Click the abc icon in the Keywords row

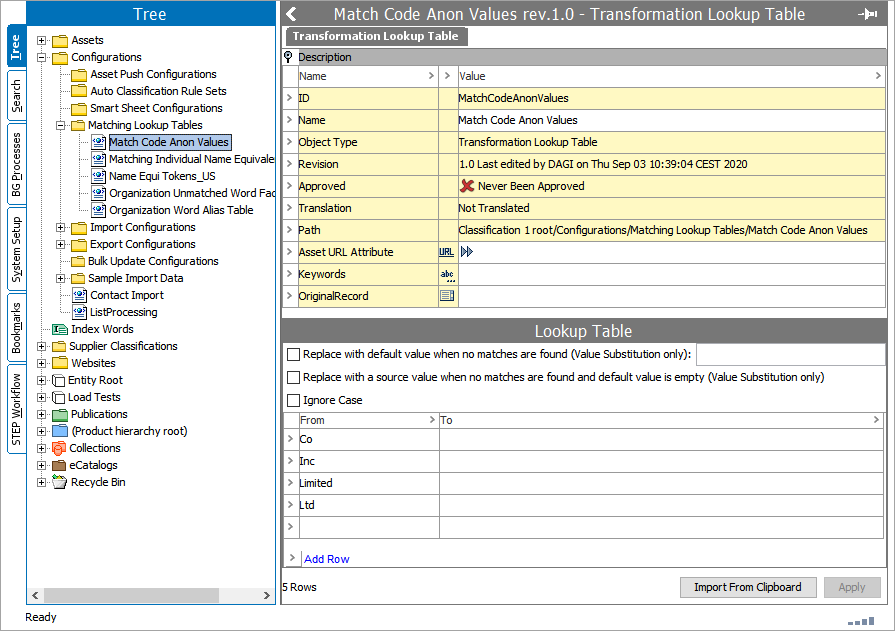point(447,274)
